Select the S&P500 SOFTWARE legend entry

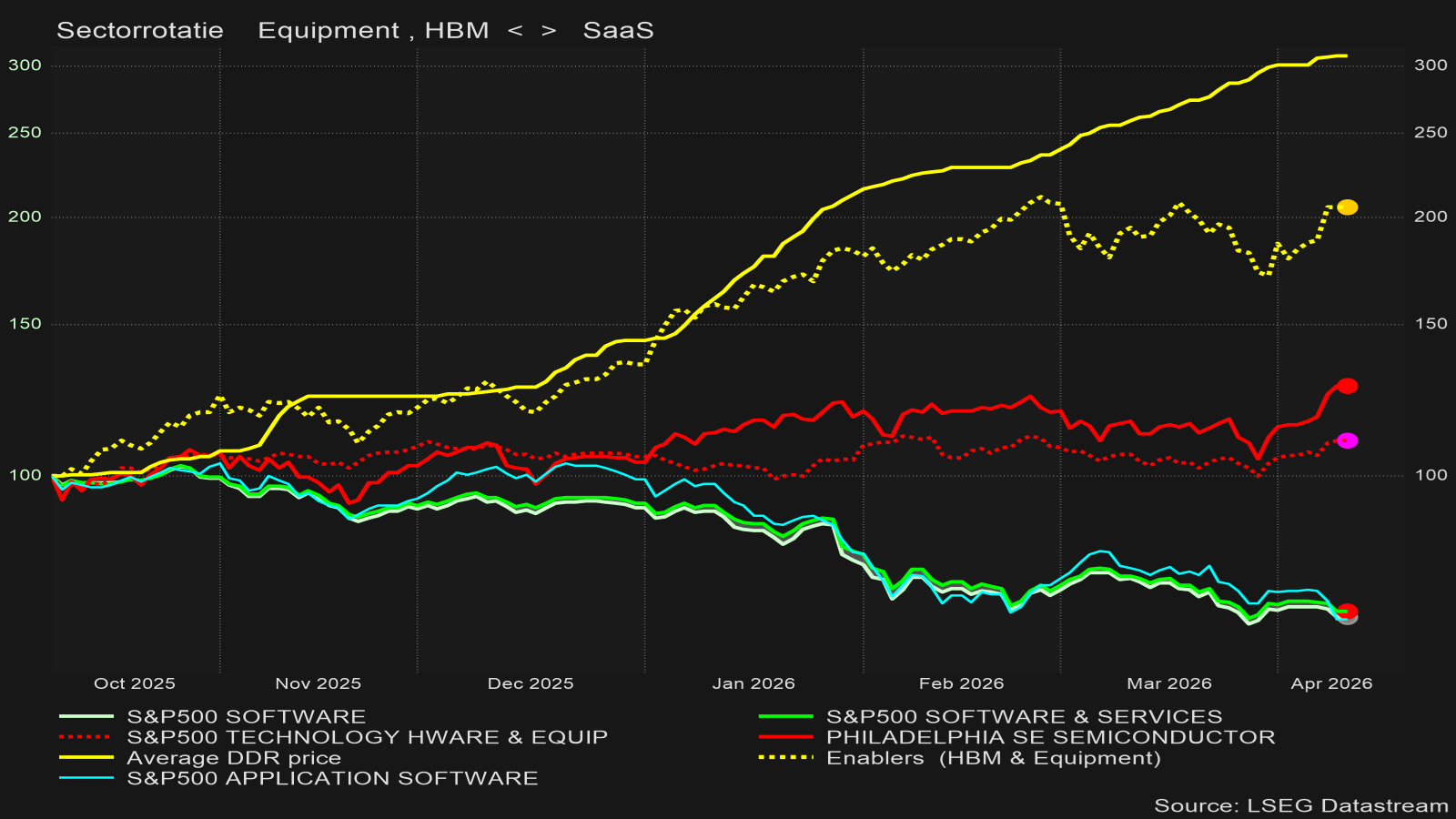point(246,717)
